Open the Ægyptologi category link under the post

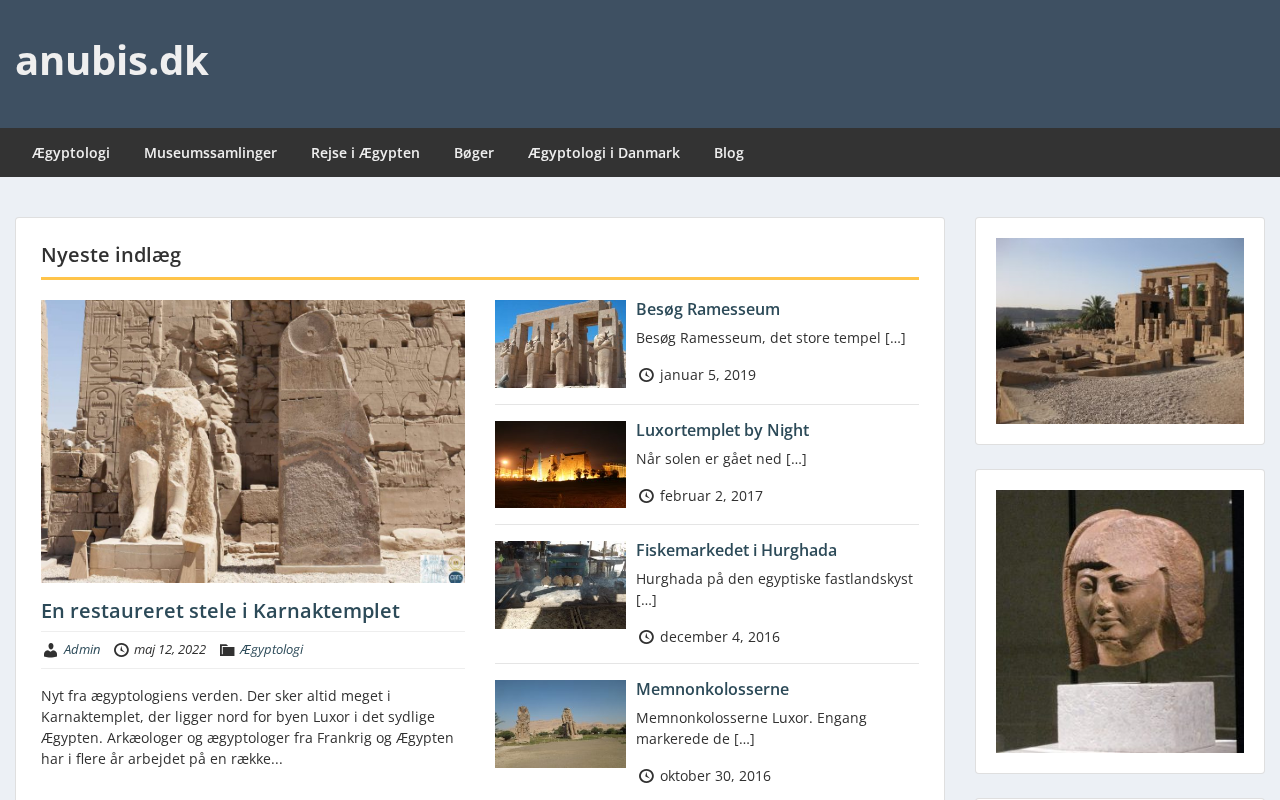pyautogui.click(x=271, y=649)
